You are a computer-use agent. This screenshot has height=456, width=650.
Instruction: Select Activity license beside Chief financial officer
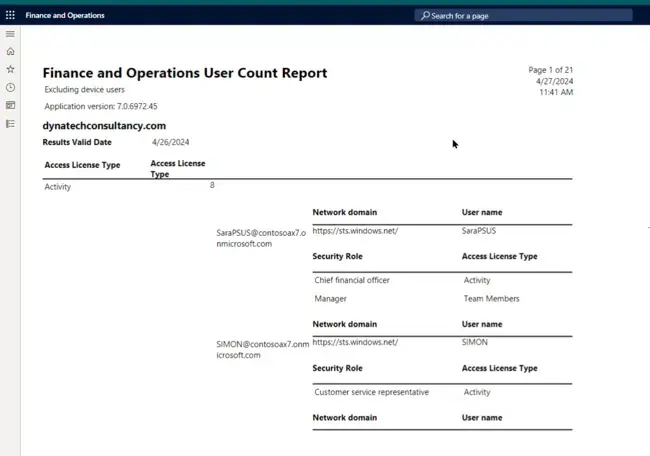click(477, 280)
